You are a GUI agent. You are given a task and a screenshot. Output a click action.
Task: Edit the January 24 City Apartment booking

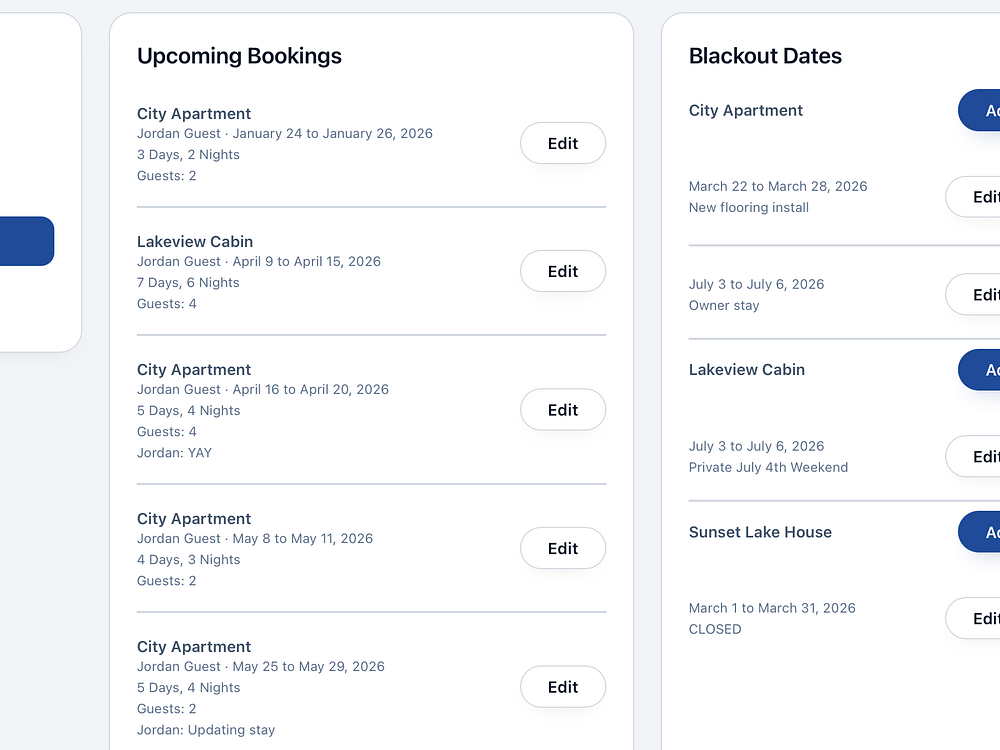[562, 143]
